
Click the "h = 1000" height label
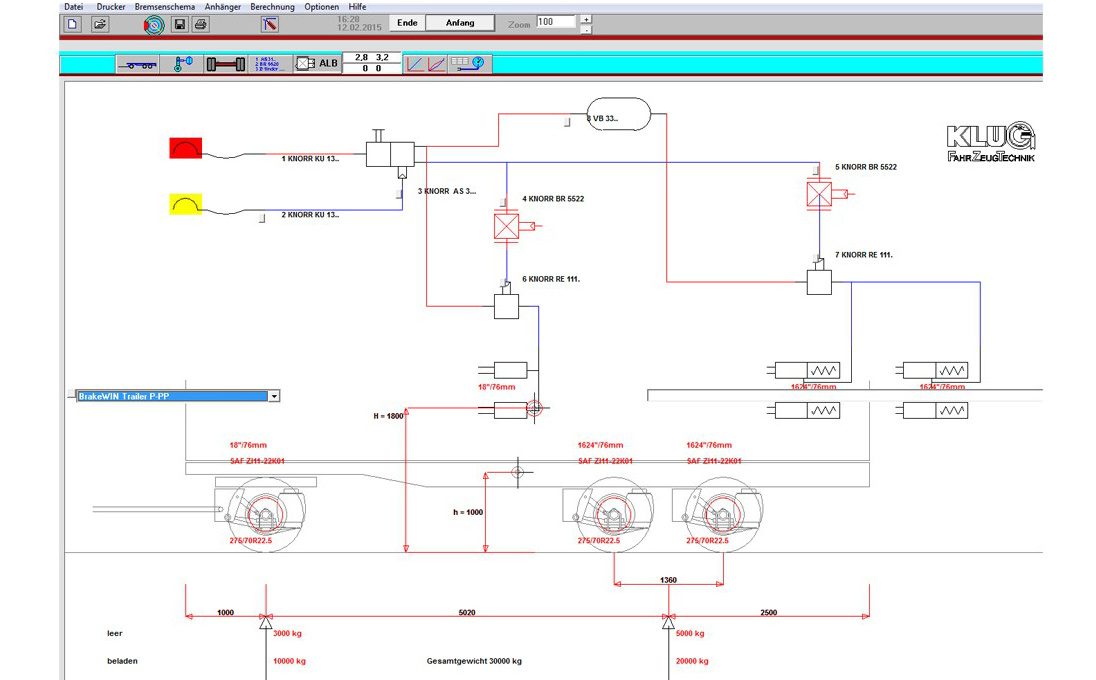[x=468, y=512]
